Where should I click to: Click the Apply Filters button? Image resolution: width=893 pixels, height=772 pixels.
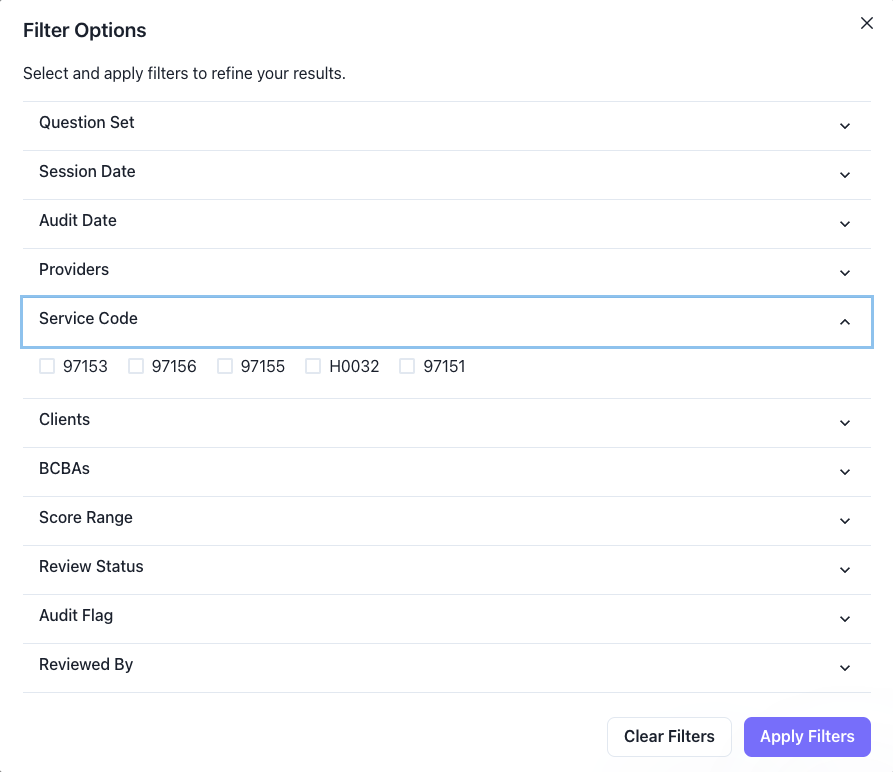tap(807, 737)
